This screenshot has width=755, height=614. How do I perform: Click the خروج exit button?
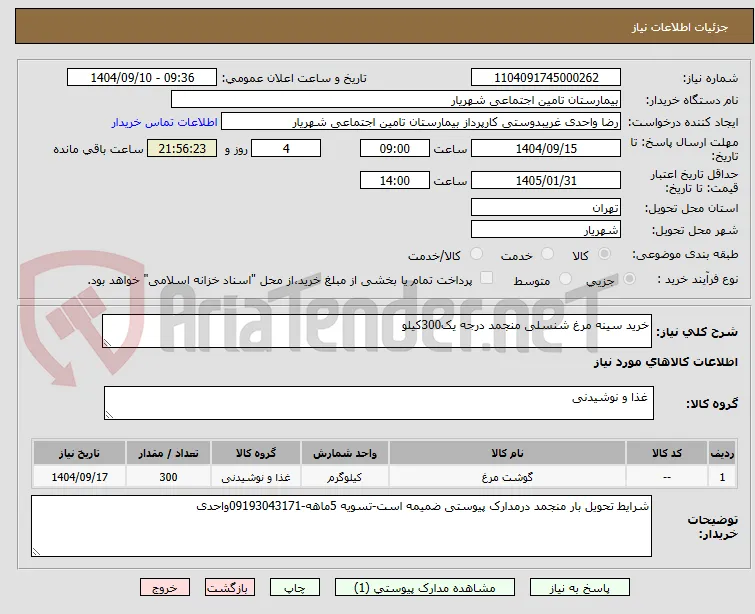165,588
